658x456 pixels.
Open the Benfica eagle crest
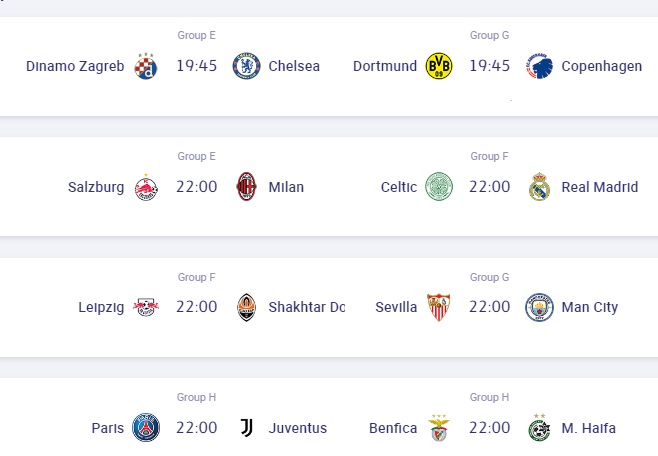coord(439,427)
